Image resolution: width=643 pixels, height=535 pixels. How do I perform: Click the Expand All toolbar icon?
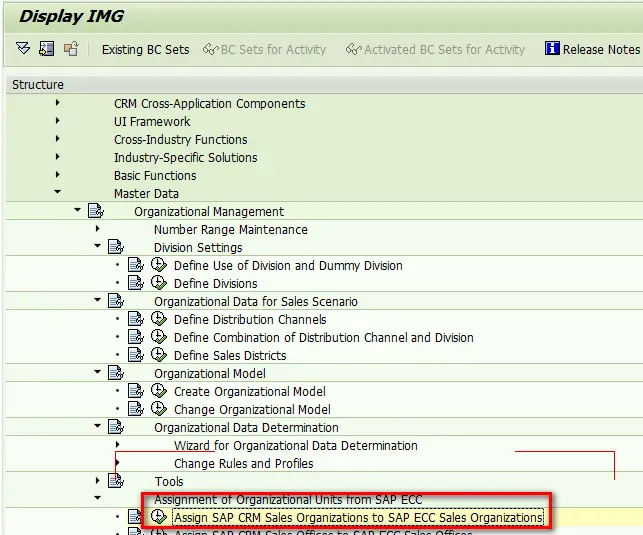(23, 49)
